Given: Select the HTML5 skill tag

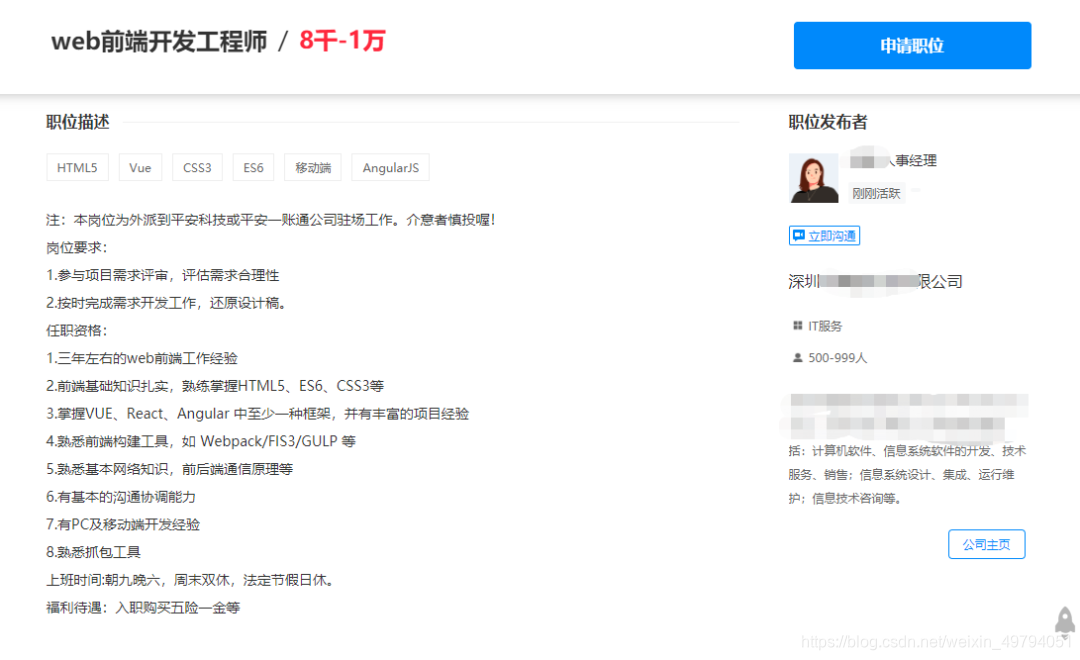Looking at the screenshot, I should pyautogui.click(x=77, y=167).
